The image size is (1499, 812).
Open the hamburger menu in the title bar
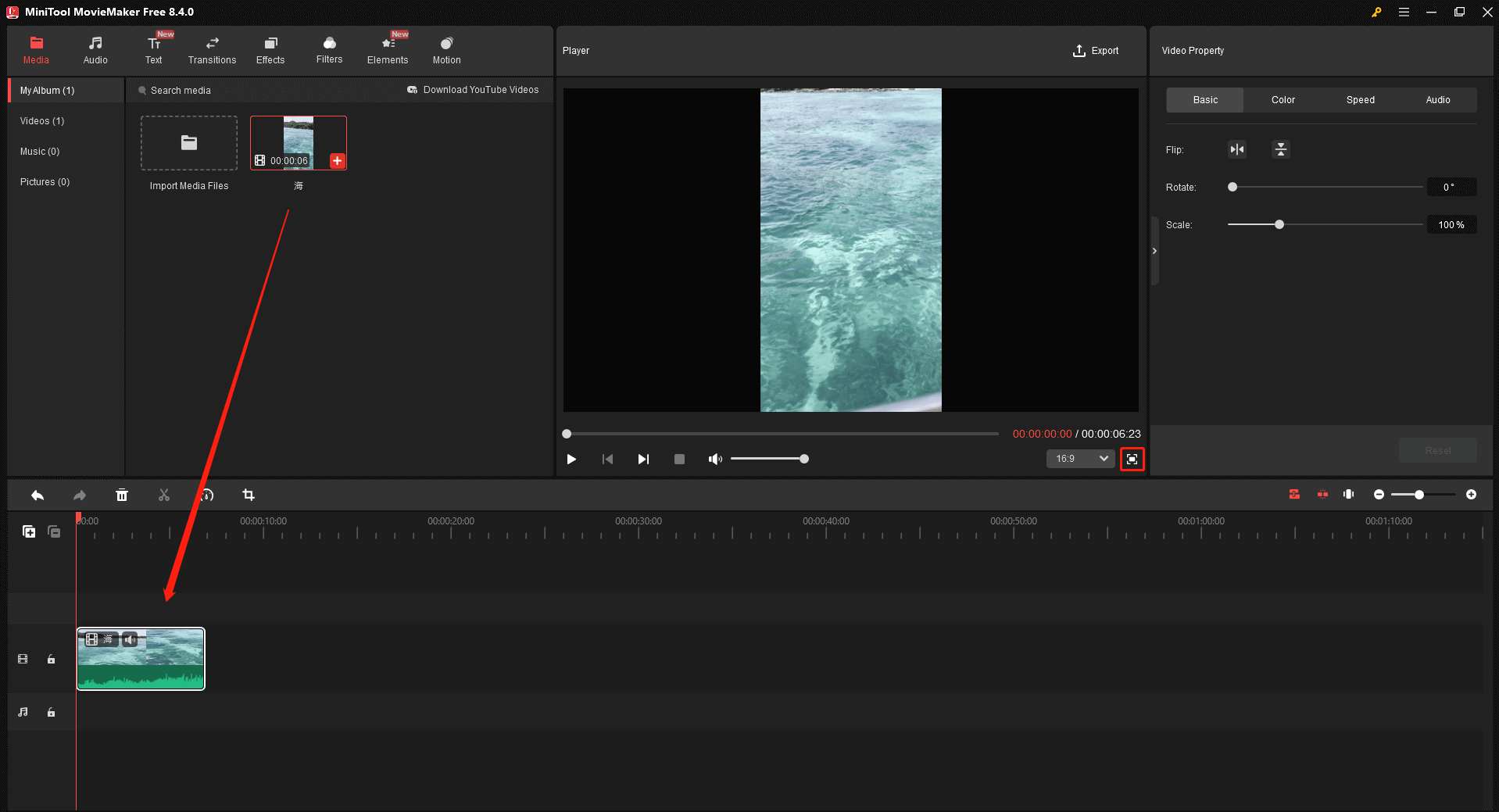[1404, 12]
